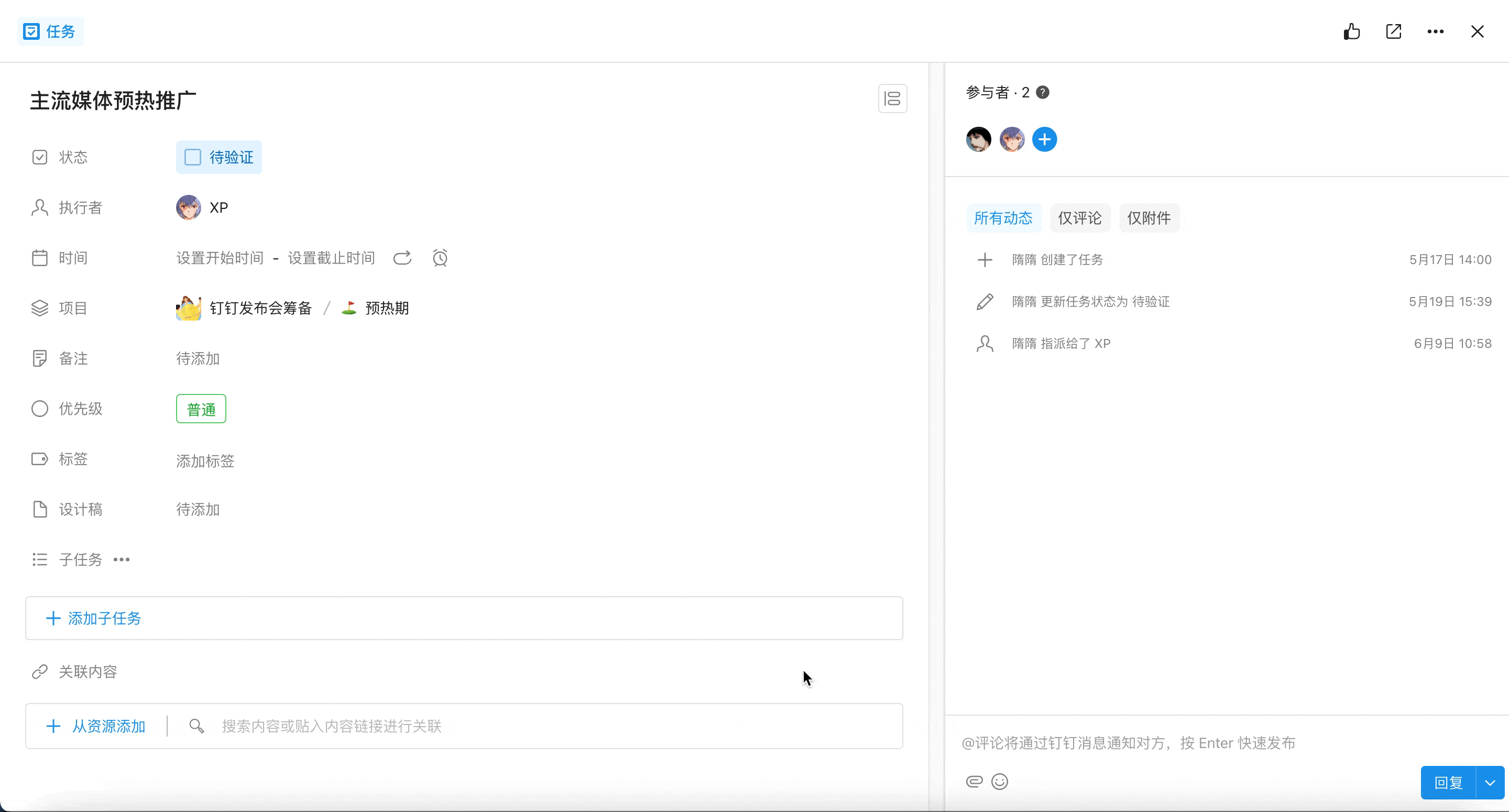Click the 标签 tag icon
The image size is (1509, 812).
[40, 459]
